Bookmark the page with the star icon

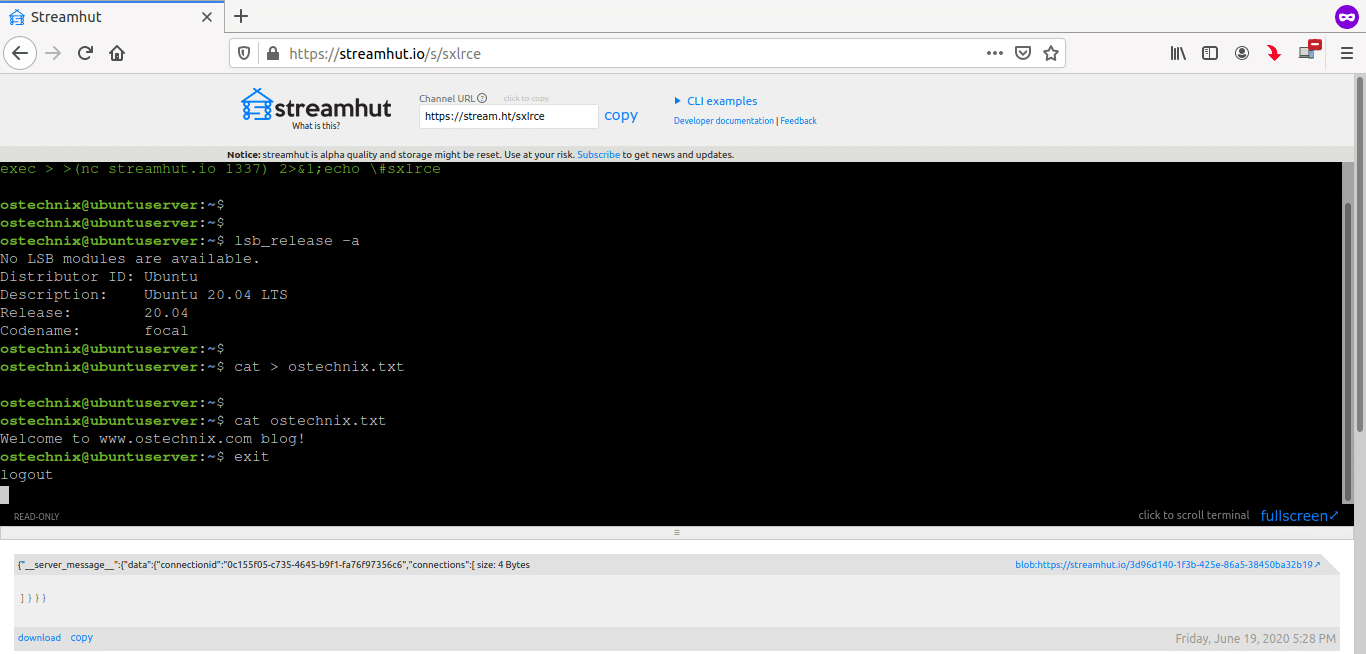pyautogui.click(x=1051, y=53)
